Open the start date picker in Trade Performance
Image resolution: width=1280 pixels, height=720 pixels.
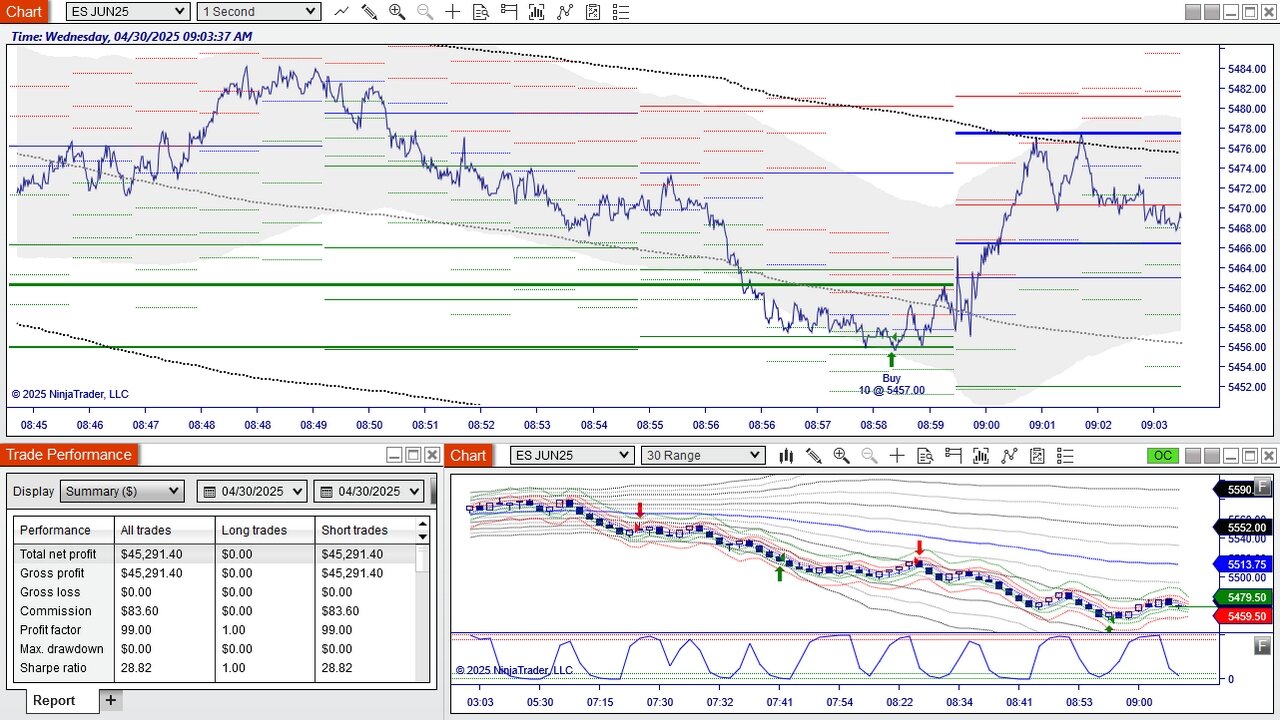pyautogui.click(x=253, y=492)
